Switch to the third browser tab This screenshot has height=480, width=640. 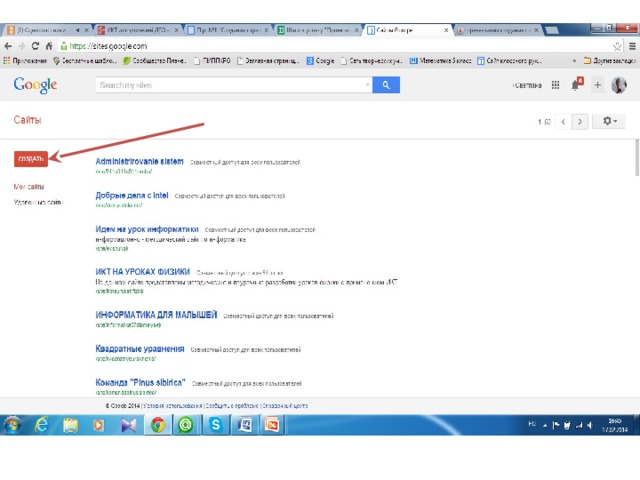(228, 30)
